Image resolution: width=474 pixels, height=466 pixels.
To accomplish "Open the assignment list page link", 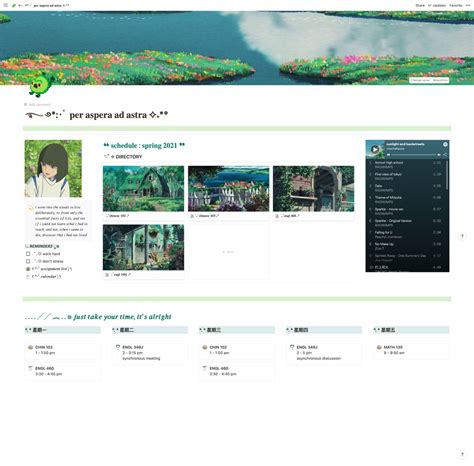I will [x=49, y=269].
